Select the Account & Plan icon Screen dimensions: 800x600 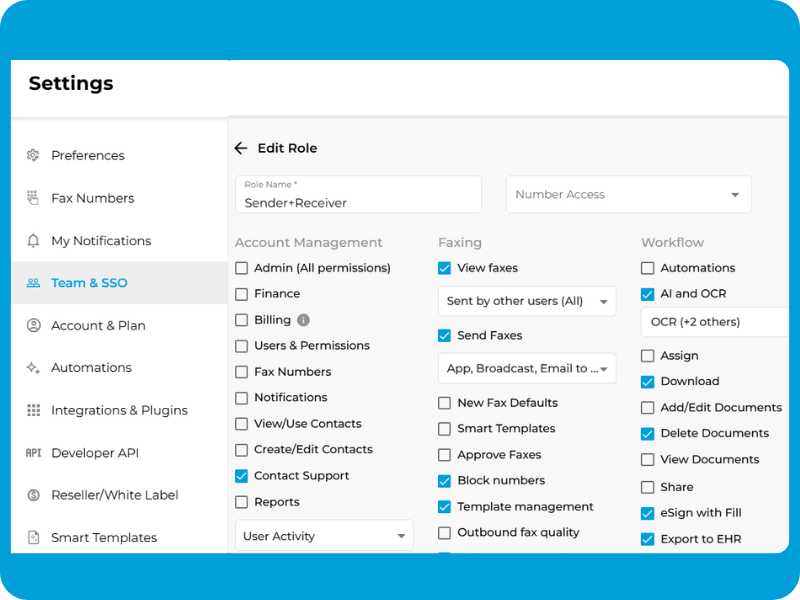pyautogui.click(x=33, y=325)
